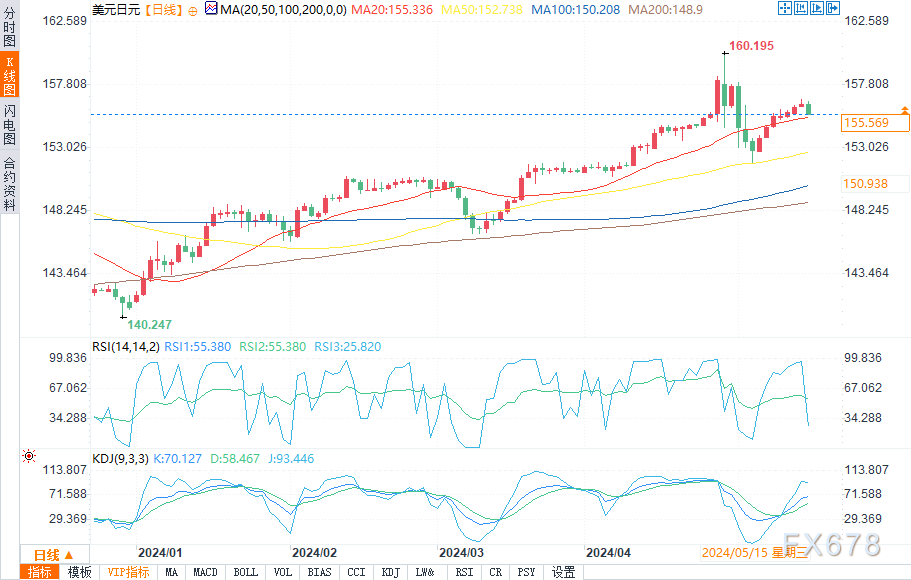Click the 2024/04 axis label
911x580 pixels.
[608, 553]
